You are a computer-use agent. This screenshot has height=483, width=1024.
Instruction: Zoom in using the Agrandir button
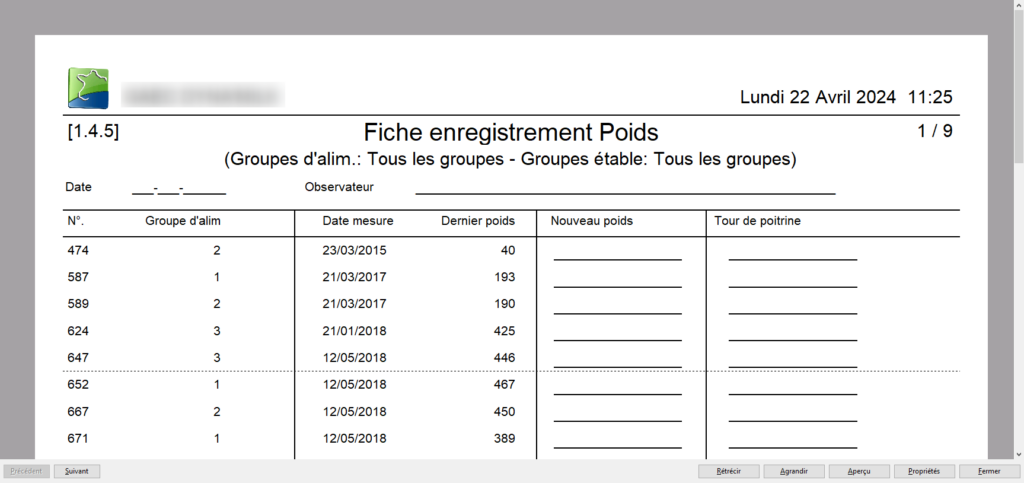793,471
